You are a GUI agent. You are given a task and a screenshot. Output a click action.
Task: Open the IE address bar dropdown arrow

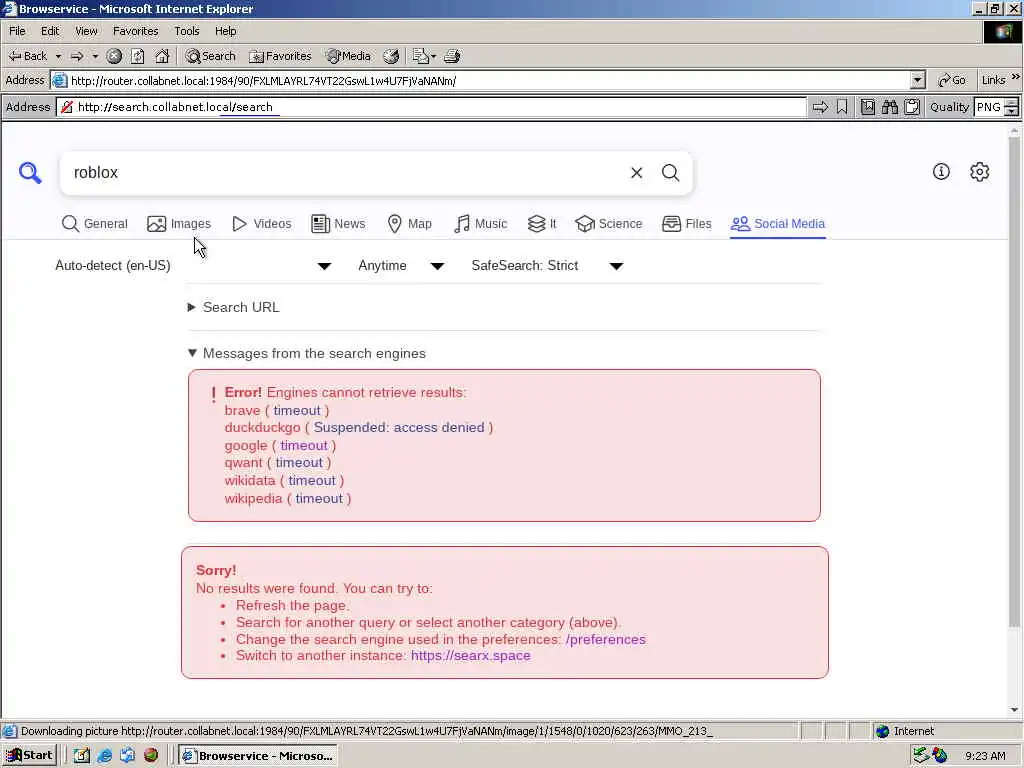[918, 80]
